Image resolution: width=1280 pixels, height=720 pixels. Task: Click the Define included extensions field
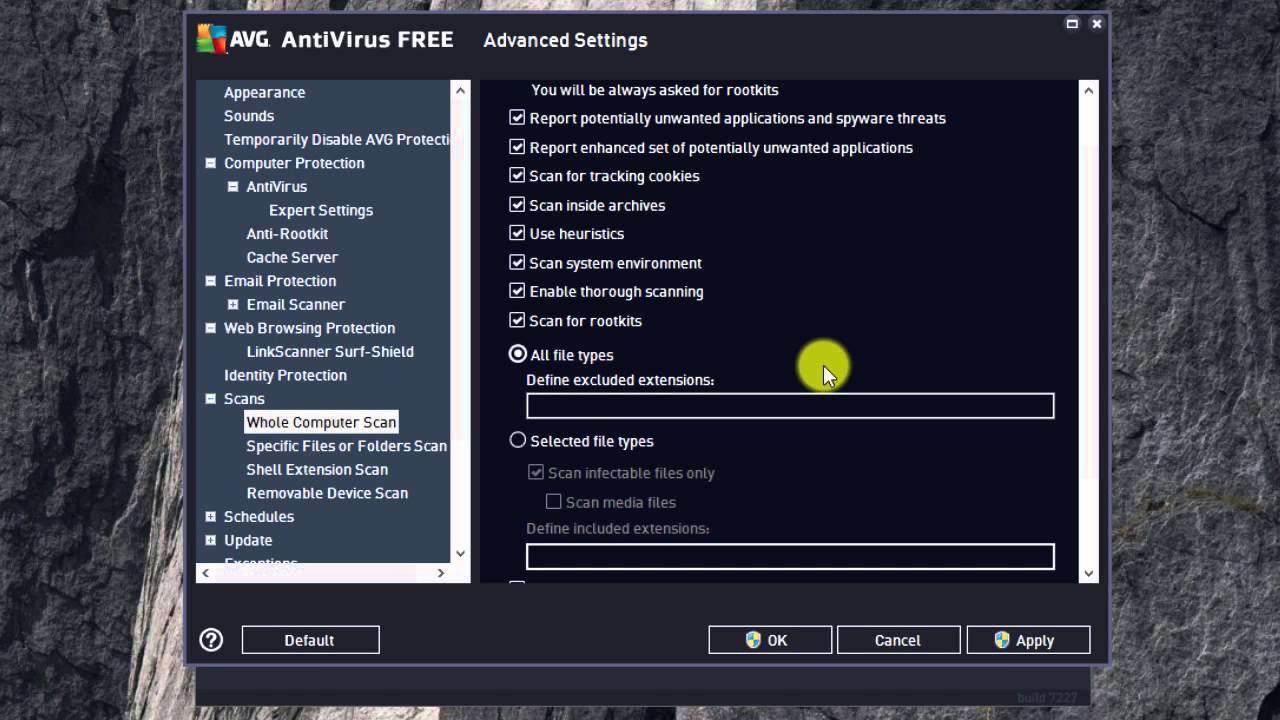[x=790, y=556]
